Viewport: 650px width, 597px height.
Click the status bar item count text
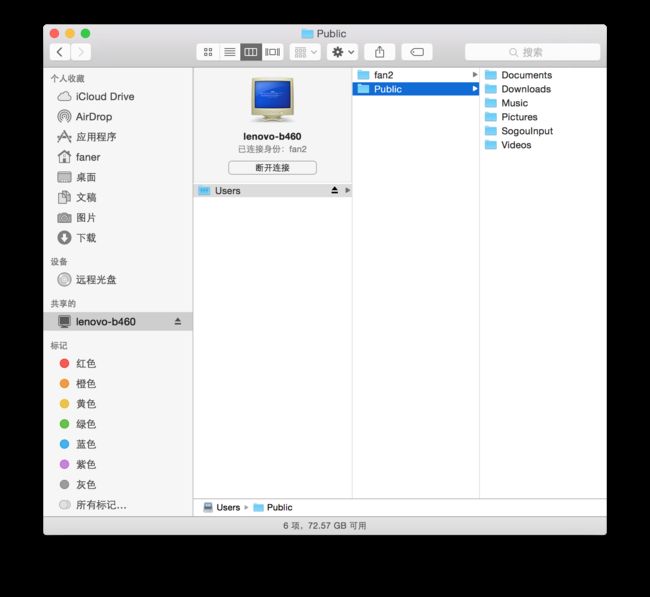point(325,526)
